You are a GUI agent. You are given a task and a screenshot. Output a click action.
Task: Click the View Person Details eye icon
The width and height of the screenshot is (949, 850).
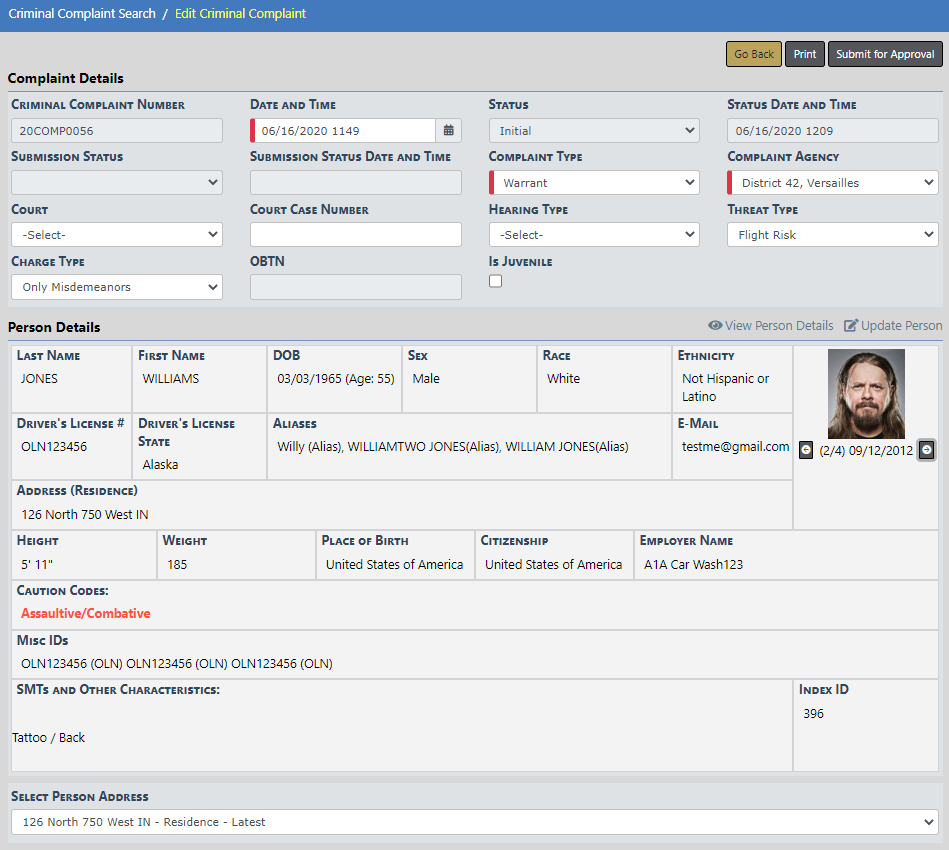click(715, 326)
